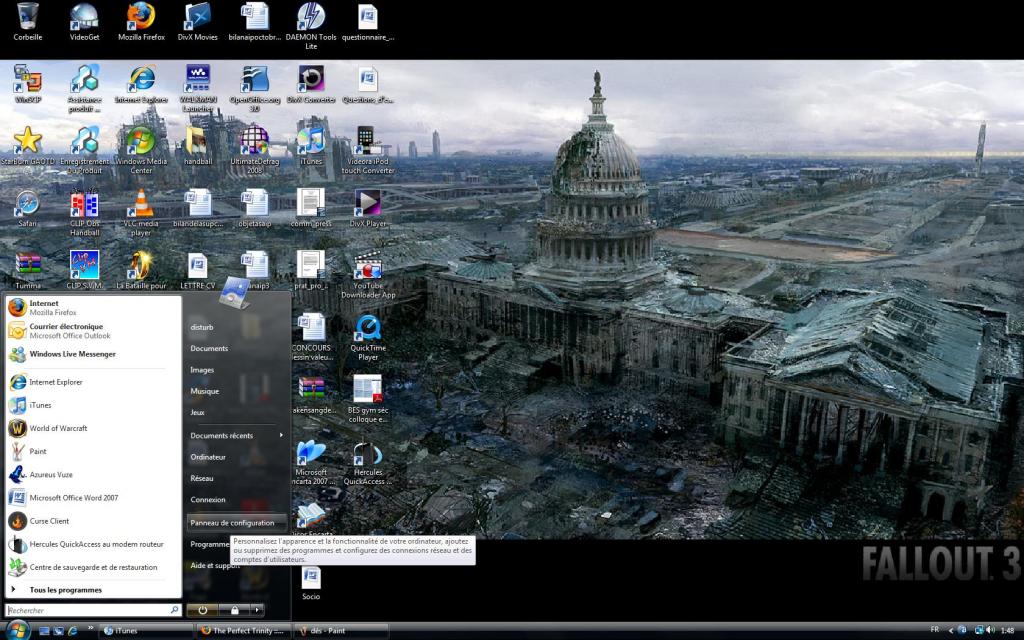Open the Safari desktop shortcut
The image size is (1024, 640).
point(27,208)
